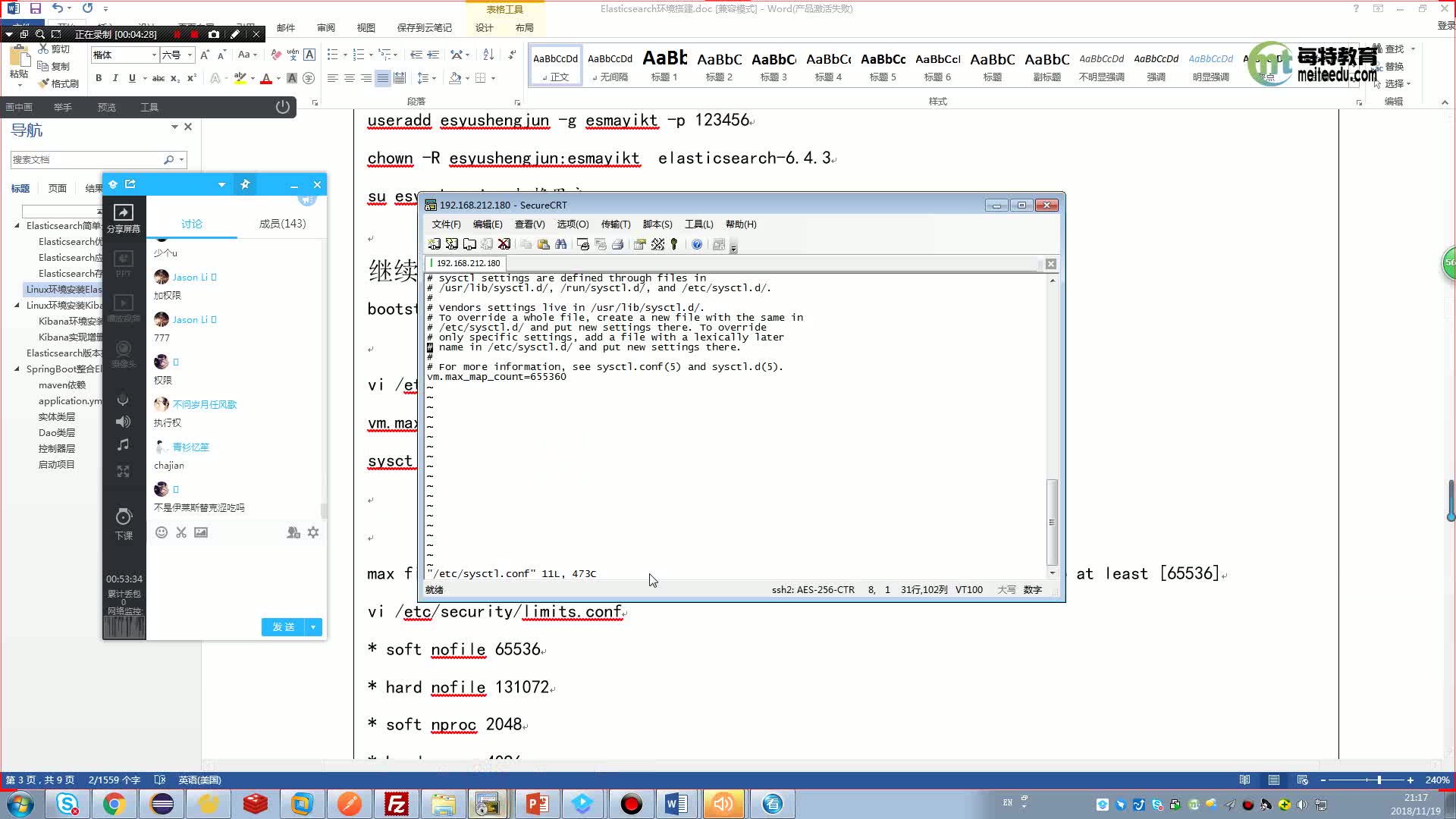Open the 视图 View menu in Word
The image size is (1456, 819).
365,27
